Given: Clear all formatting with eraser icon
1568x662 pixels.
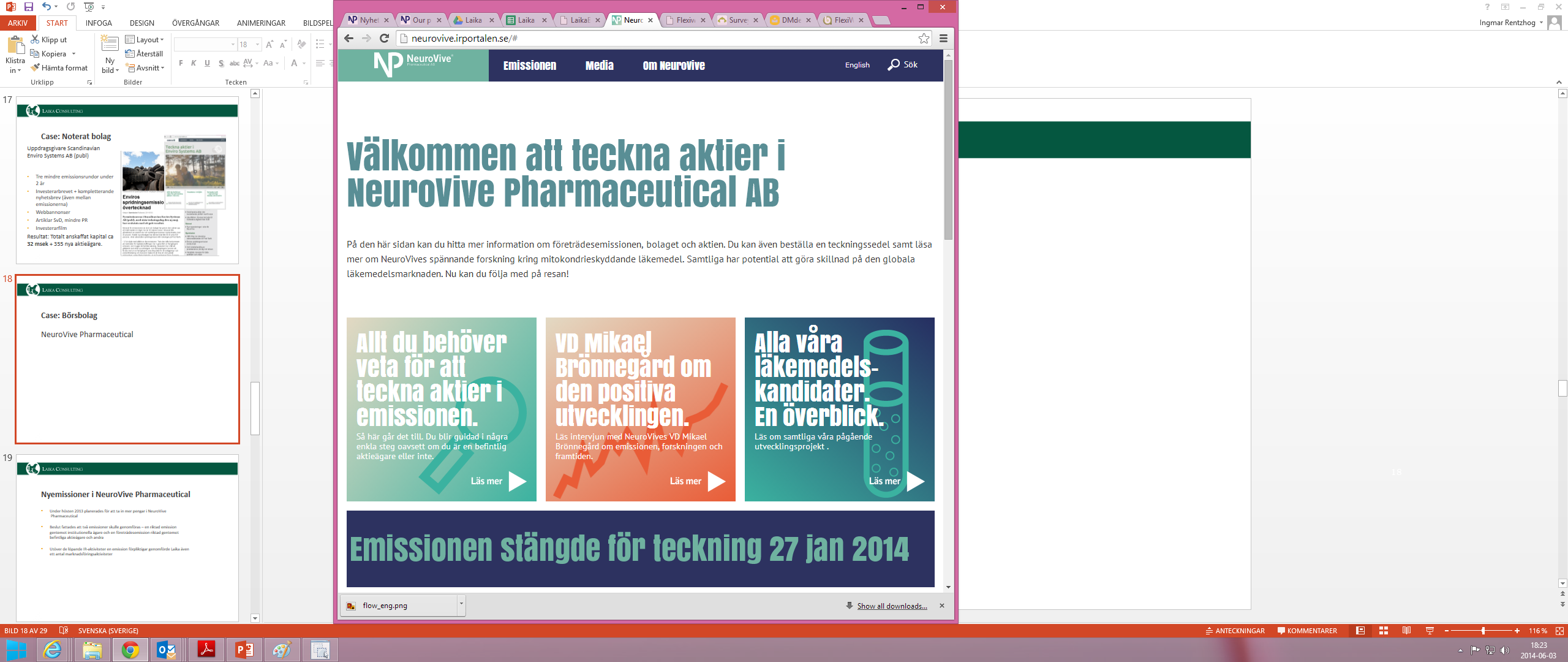Looking at the screenshot, I should (x=301, y=45).
